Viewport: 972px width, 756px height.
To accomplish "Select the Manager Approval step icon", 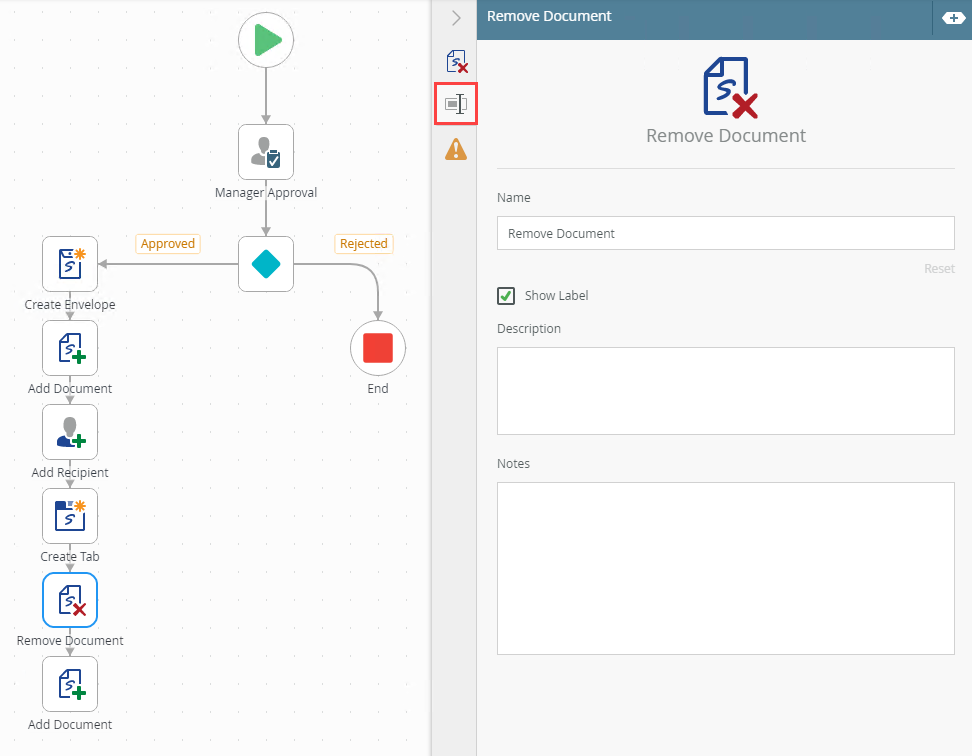I will [x=266, y=152].
